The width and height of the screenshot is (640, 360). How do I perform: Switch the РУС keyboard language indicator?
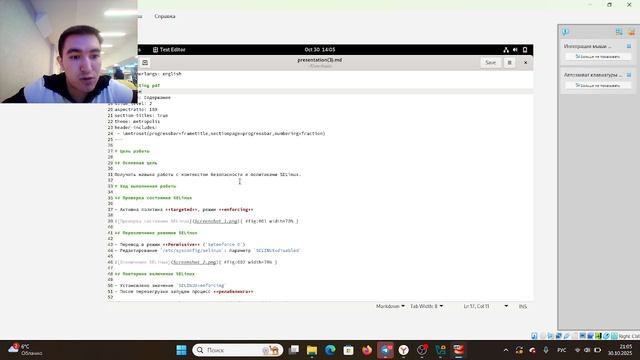tap(562, 350)
